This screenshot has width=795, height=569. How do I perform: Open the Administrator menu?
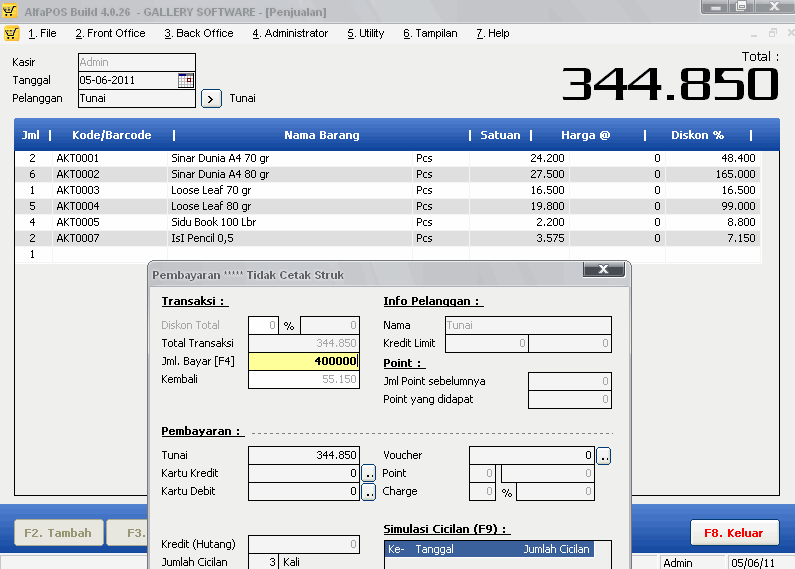[290, 33]
